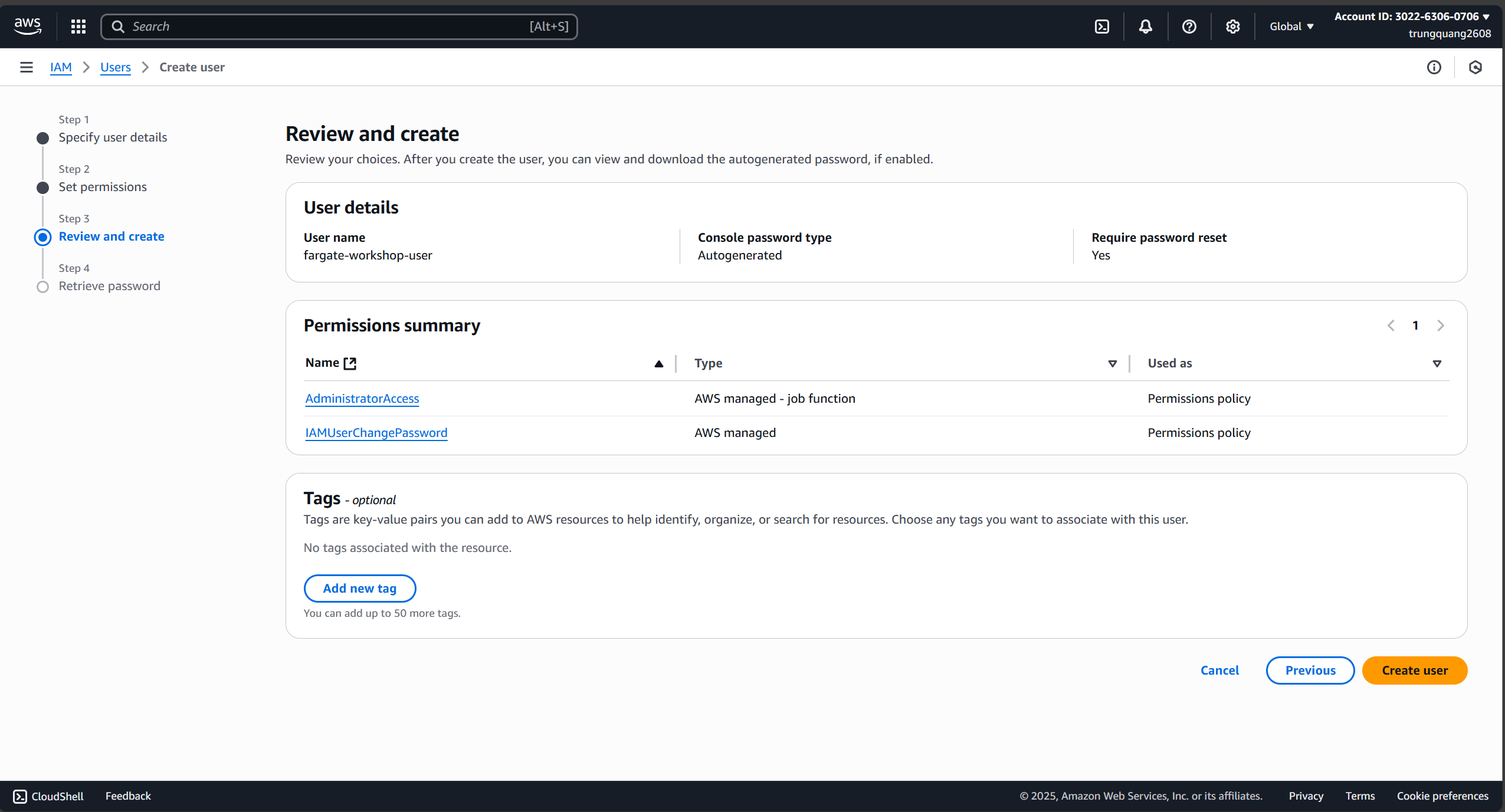Expand the Account ID menu
1505x812 pixels.
(1412, 17)
